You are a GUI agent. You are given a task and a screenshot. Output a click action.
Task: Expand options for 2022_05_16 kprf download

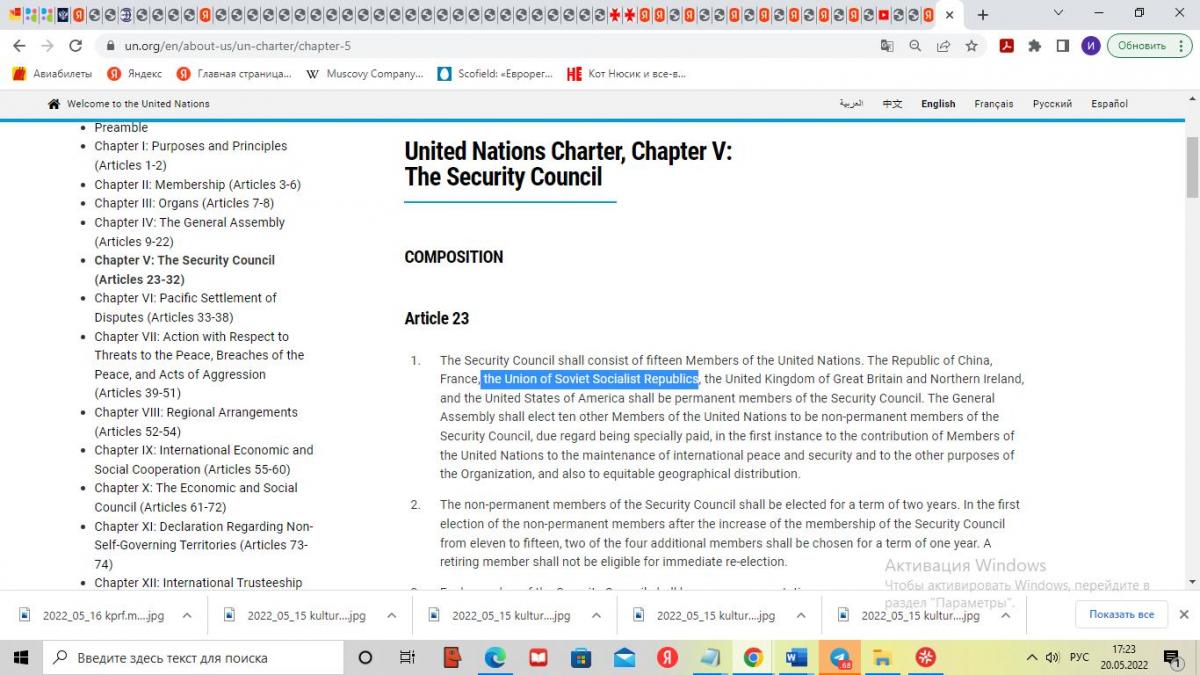187,615
